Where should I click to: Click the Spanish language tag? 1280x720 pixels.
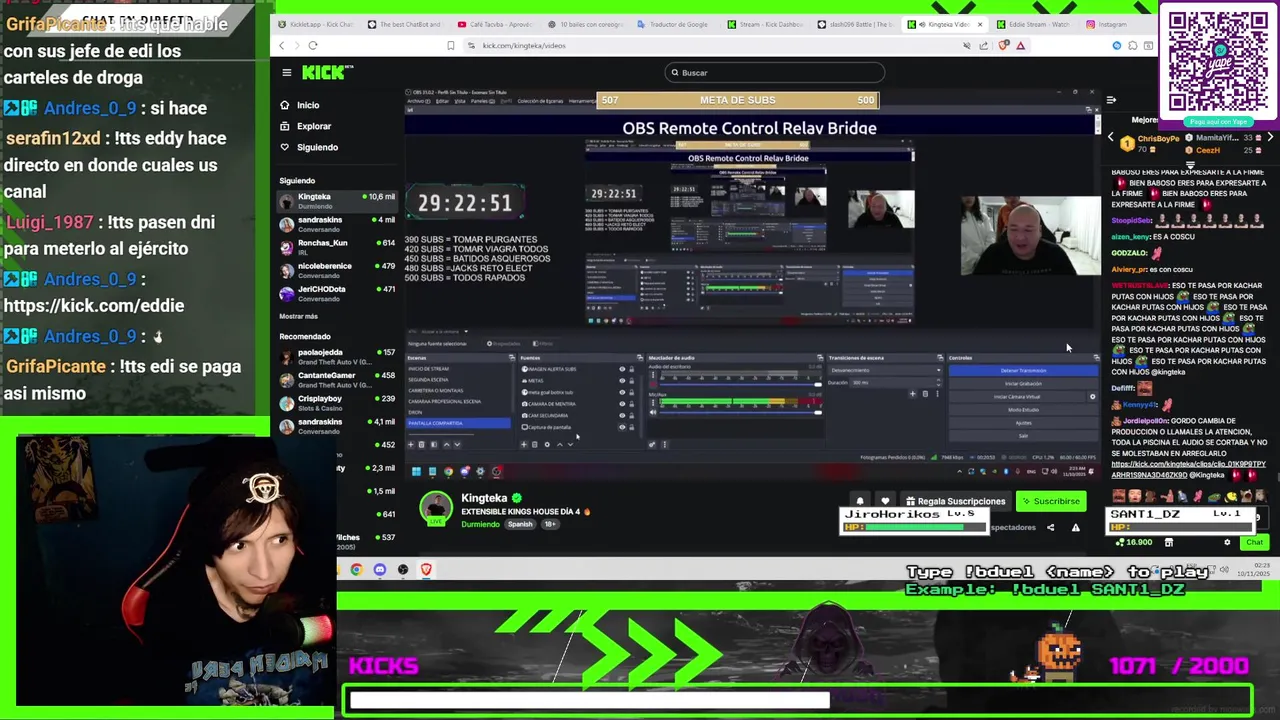click(x=520, y=524)
